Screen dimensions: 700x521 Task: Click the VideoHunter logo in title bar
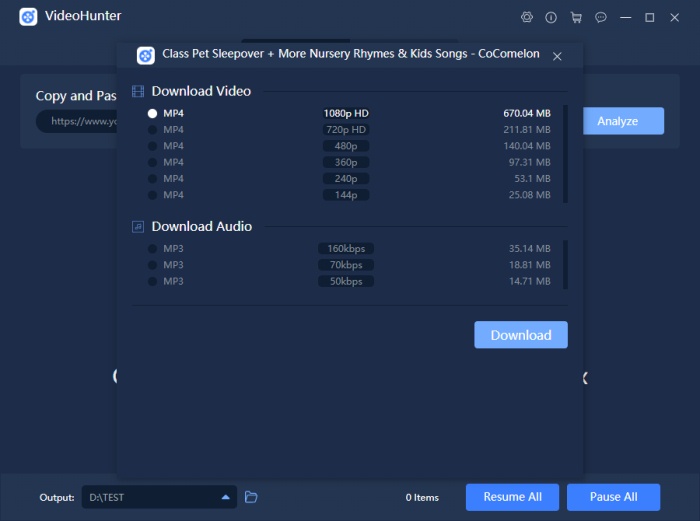(28, 17)
